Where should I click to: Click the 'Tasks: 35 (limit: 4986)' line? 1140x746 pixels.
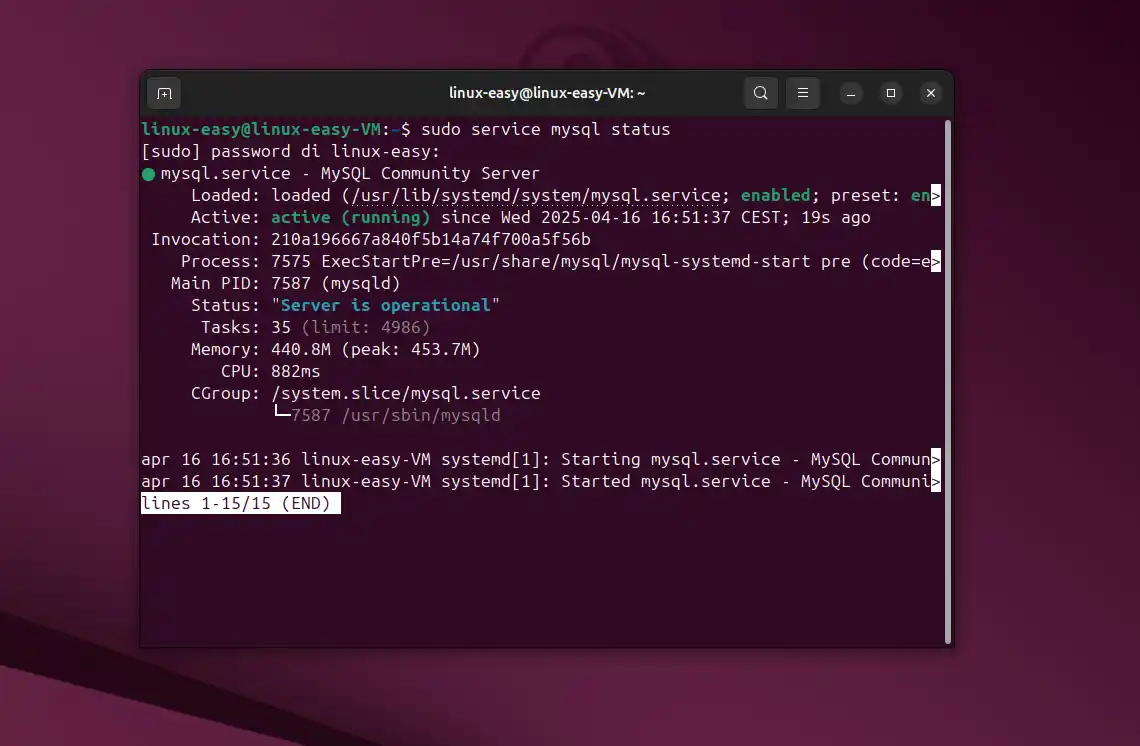tap(316, 327)
